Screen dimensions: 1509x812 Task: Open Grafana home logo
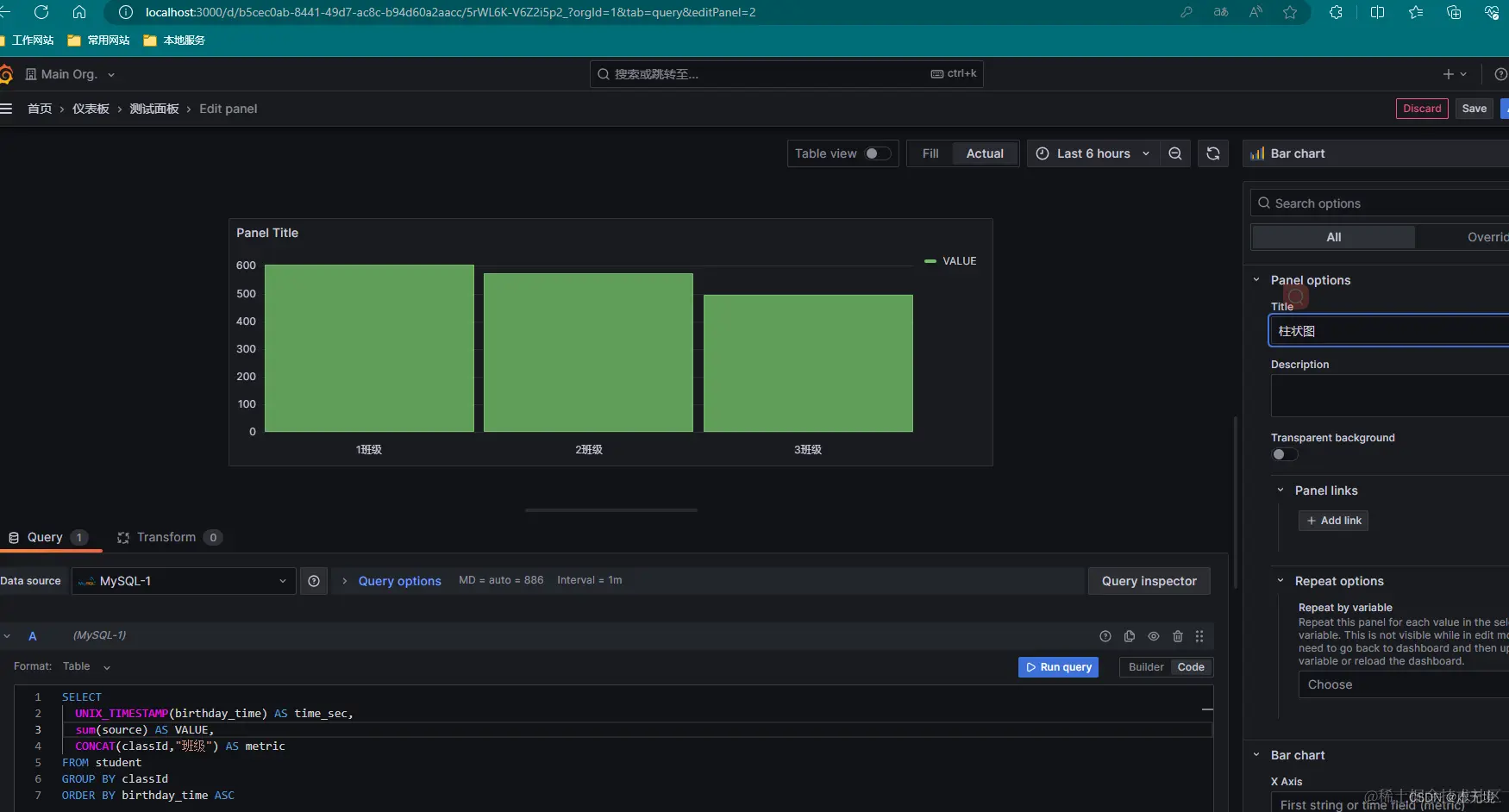click(5, 74)
